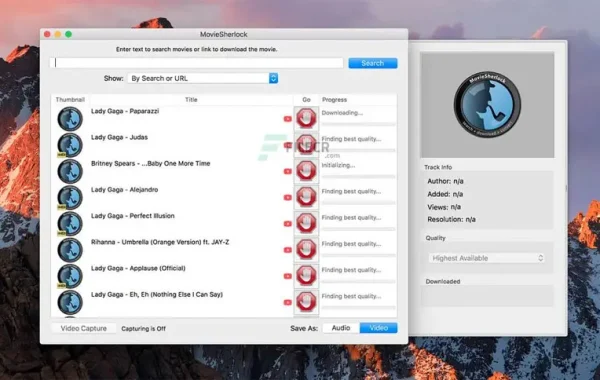Select the Umbrella row thumbnail
This screenshot has height=380, width=600.
pyautogui.click(x=70, y=250)
